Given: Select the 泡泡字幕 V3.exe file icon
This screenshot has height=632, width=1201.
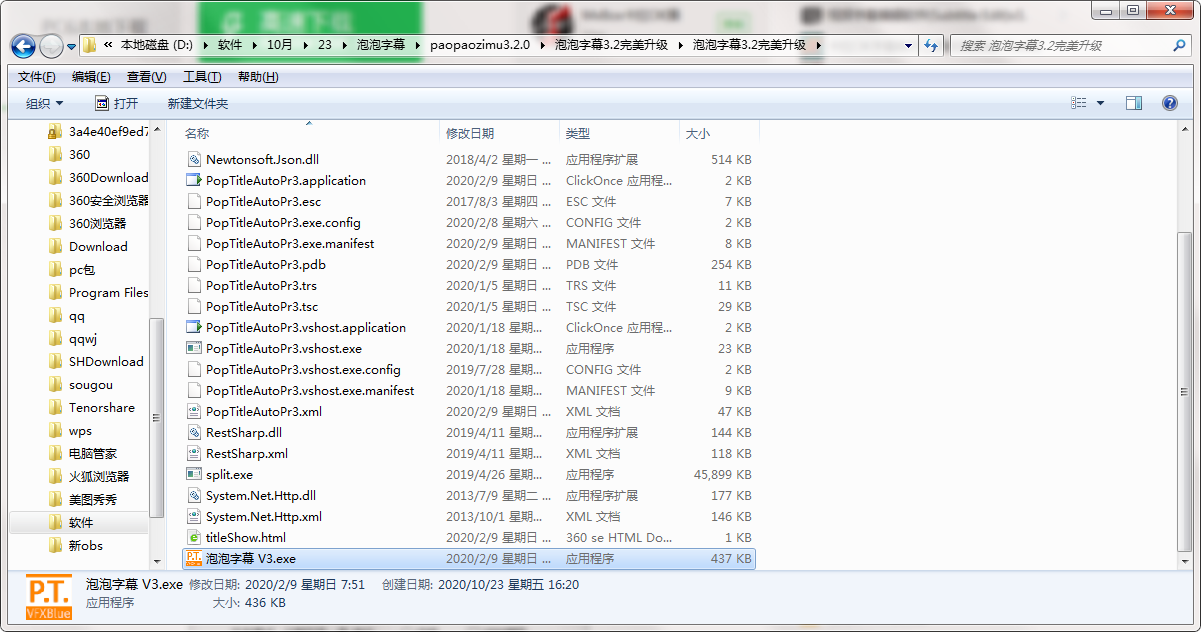Looking at the screenshot, I should [x=194, y=559].
